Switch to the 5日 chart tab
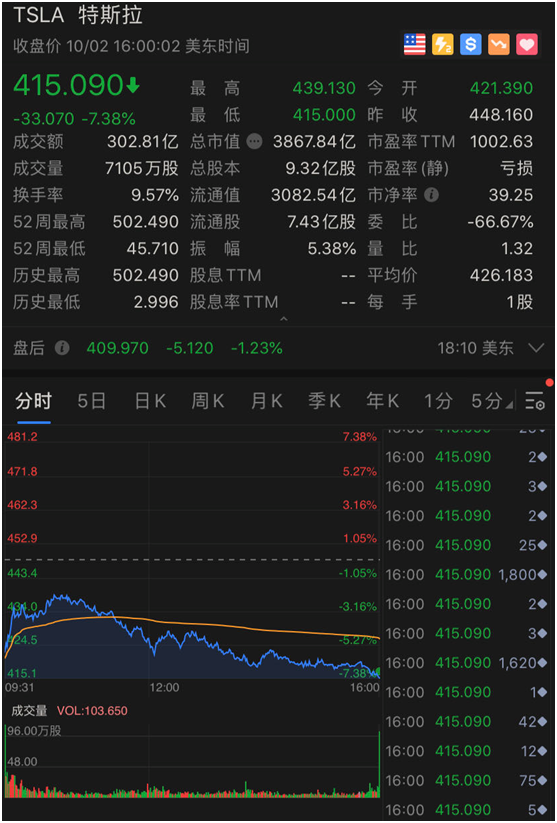The image size is (557, 823). point(92,402)
